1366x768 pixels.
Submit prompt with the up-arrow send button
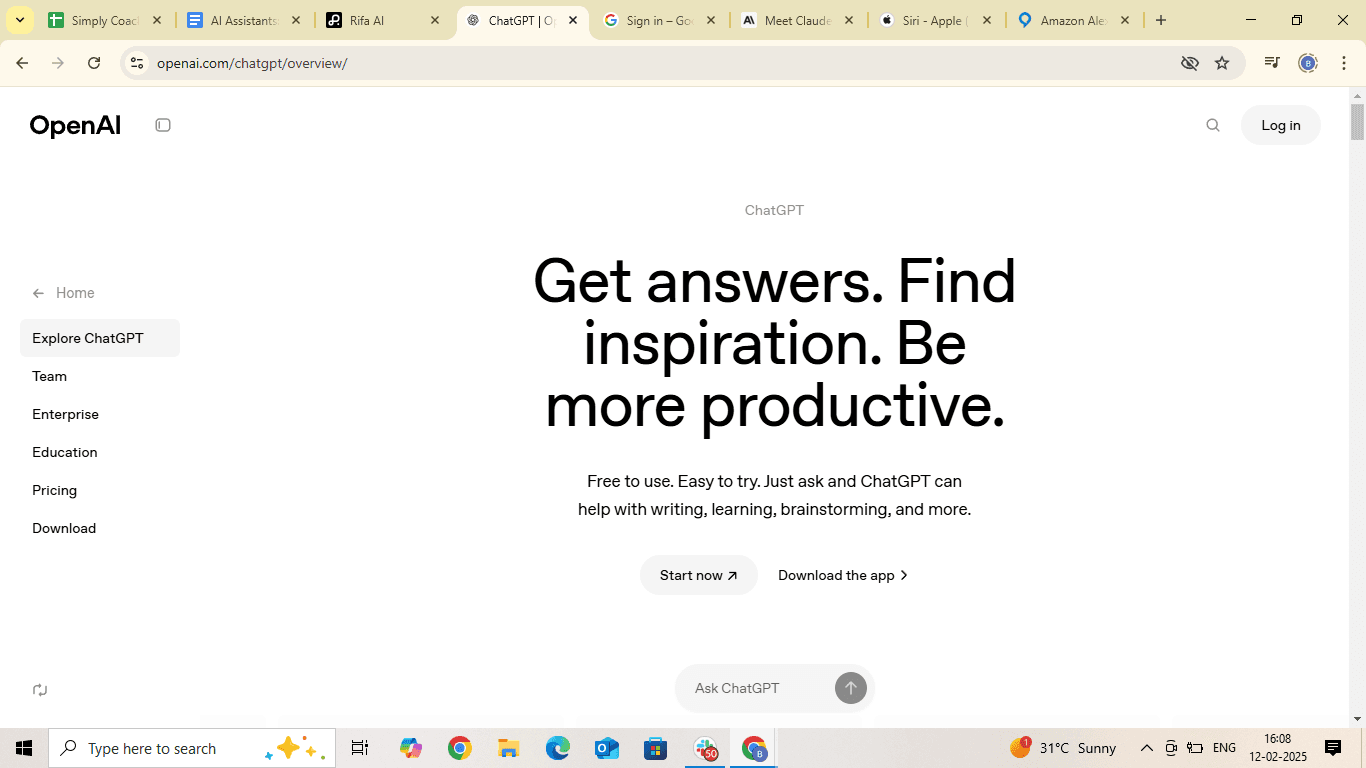(x=851, y=688)
